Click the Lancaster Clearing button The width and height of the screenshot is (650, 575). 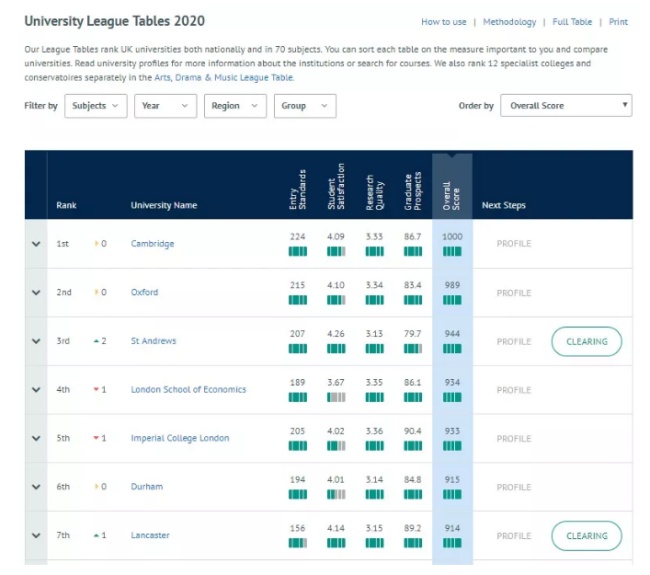click(586, 535)
